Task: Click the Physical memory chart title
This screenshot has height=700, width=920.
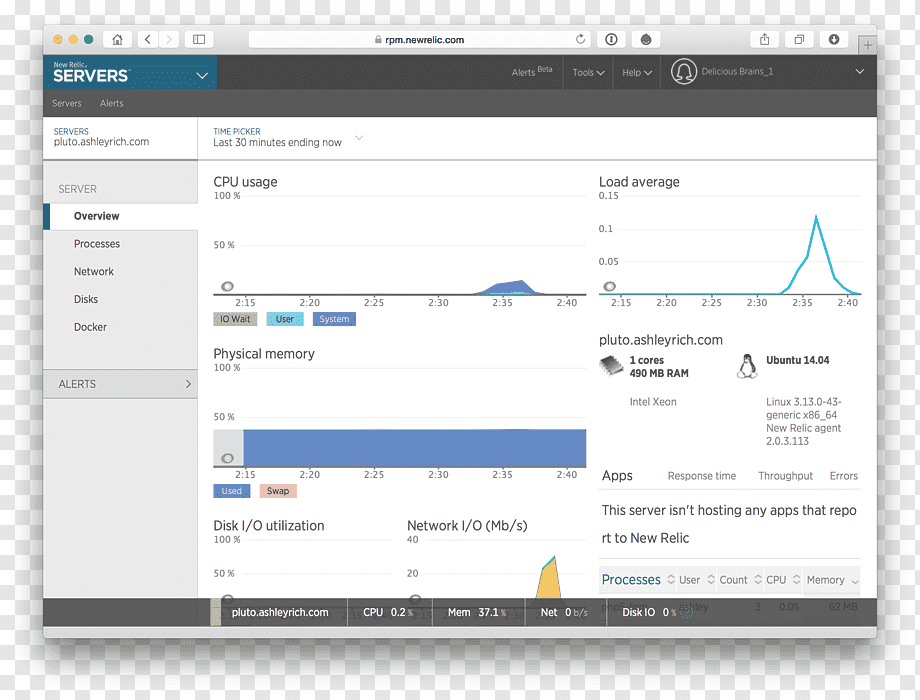Action: tap(264, 354)
